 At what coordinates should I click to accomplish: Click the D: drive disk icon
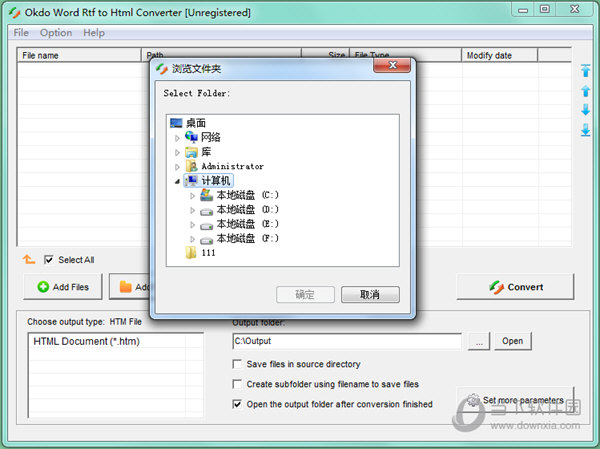(x=207, y=211)
